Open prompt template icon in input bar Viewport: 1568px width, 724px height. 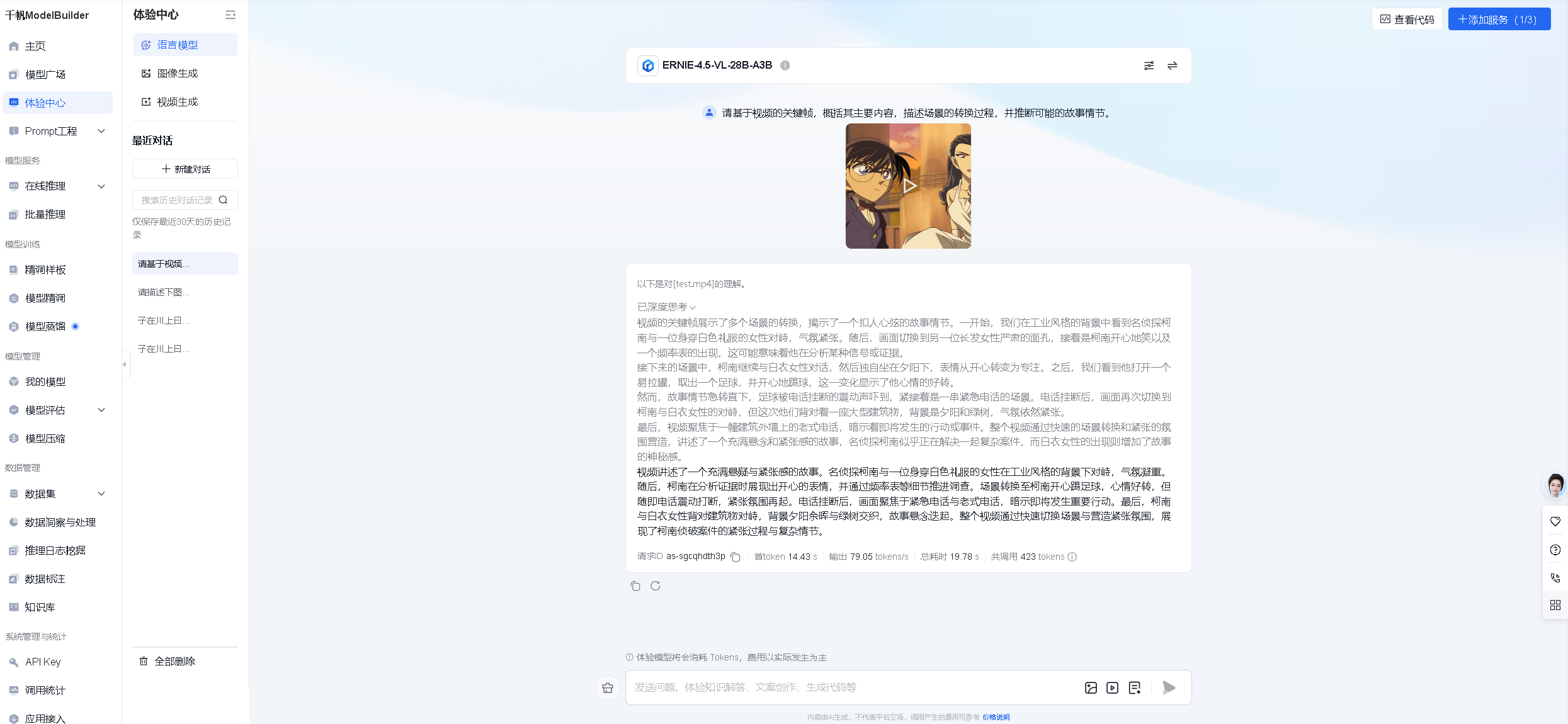click(x=1135, y=688)
